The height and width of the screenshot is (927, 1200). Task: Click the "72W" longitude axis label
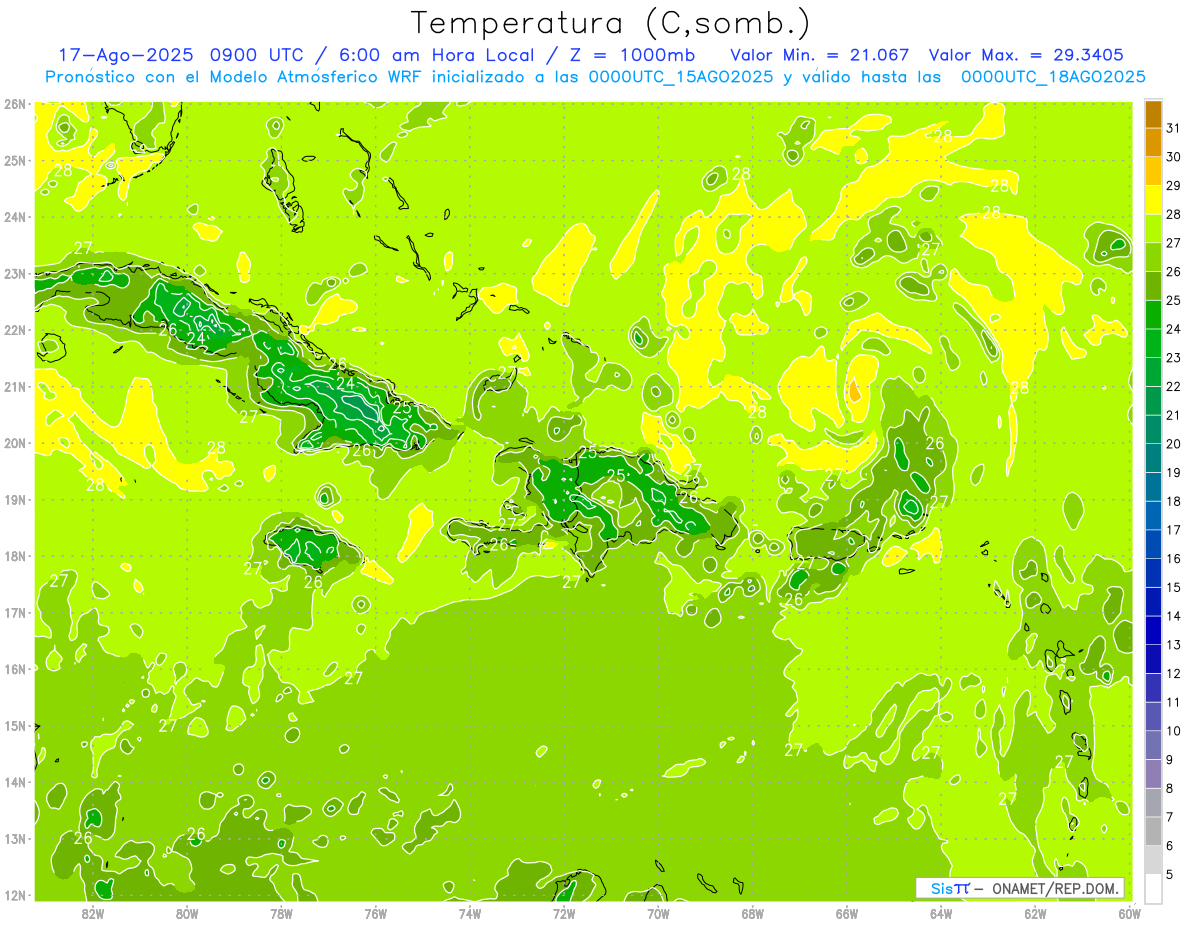[564, 913]
